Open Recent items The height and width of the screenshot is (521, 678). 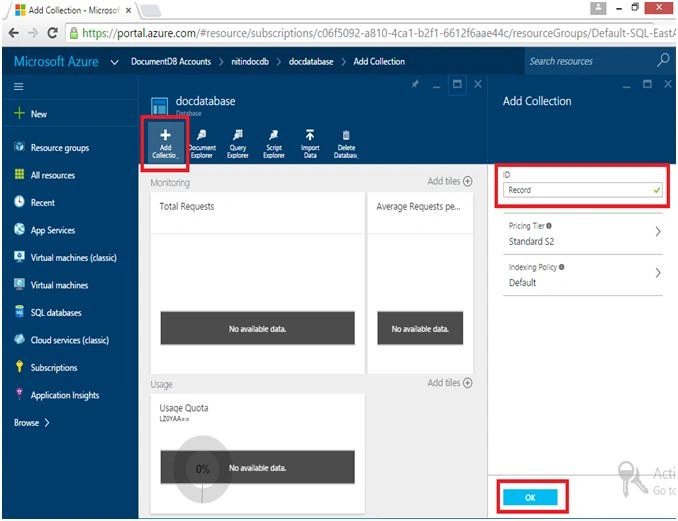[35, 202]
